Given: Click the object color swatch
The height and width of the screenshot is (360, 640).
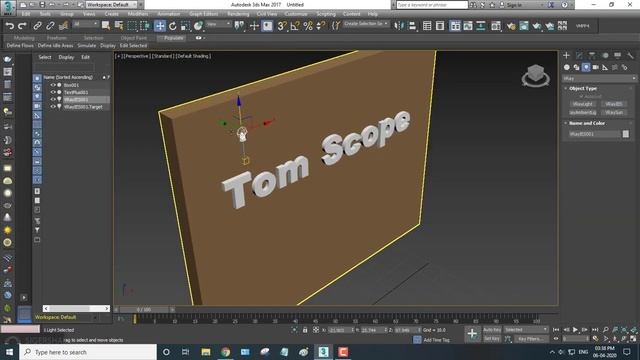Looking at the screenshot, I should pyautogui.click(x=626, y=134).
